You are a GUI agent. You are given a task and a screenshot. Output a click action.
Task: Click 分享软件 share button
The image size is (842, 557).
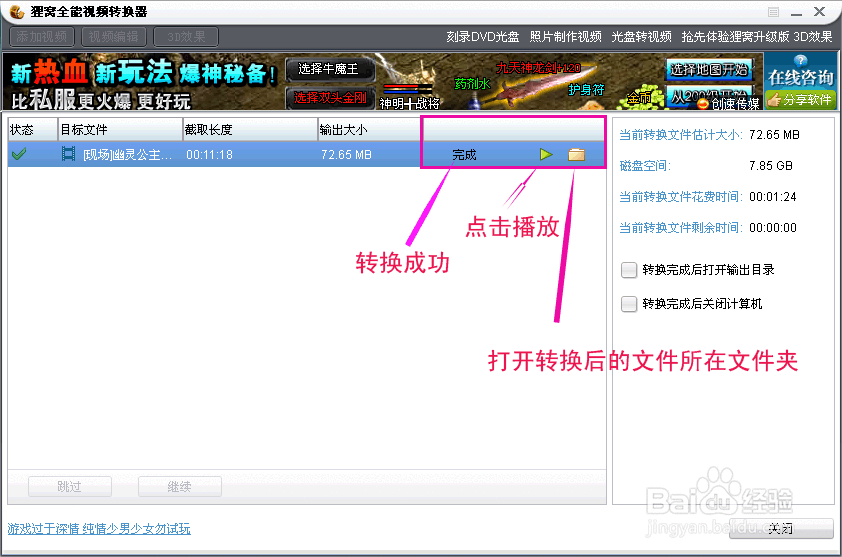click(800, 100)
